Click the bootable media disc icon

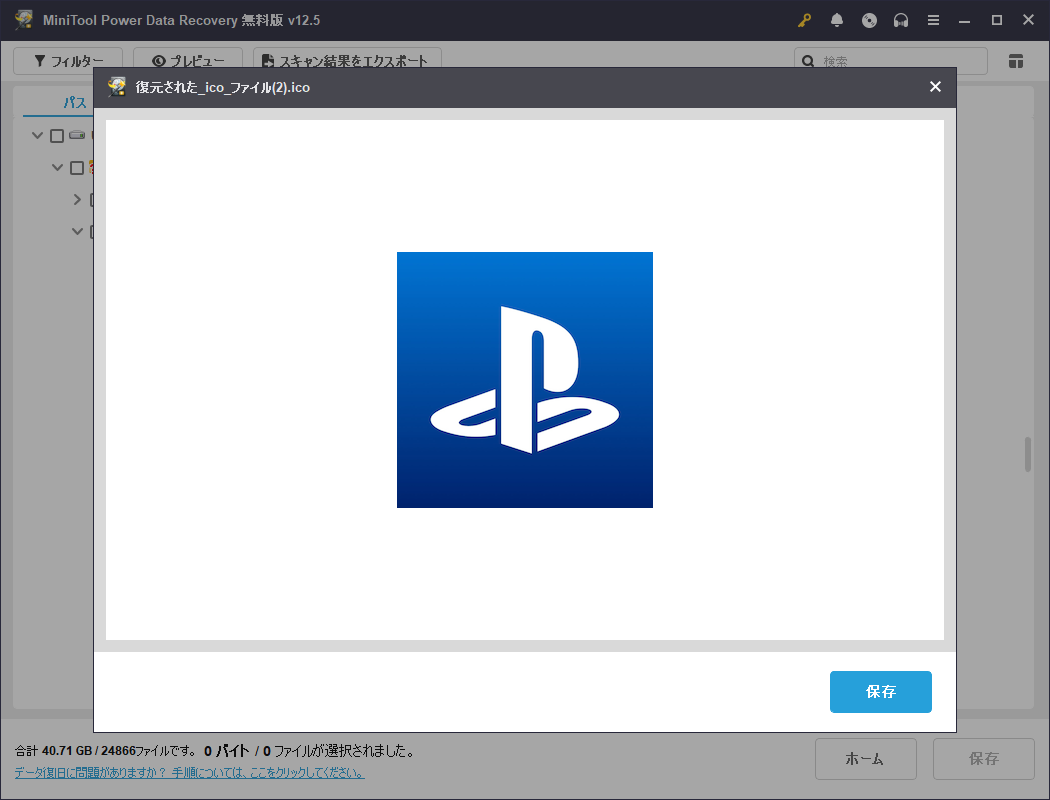pyautogui.click(x=869, y=20)
